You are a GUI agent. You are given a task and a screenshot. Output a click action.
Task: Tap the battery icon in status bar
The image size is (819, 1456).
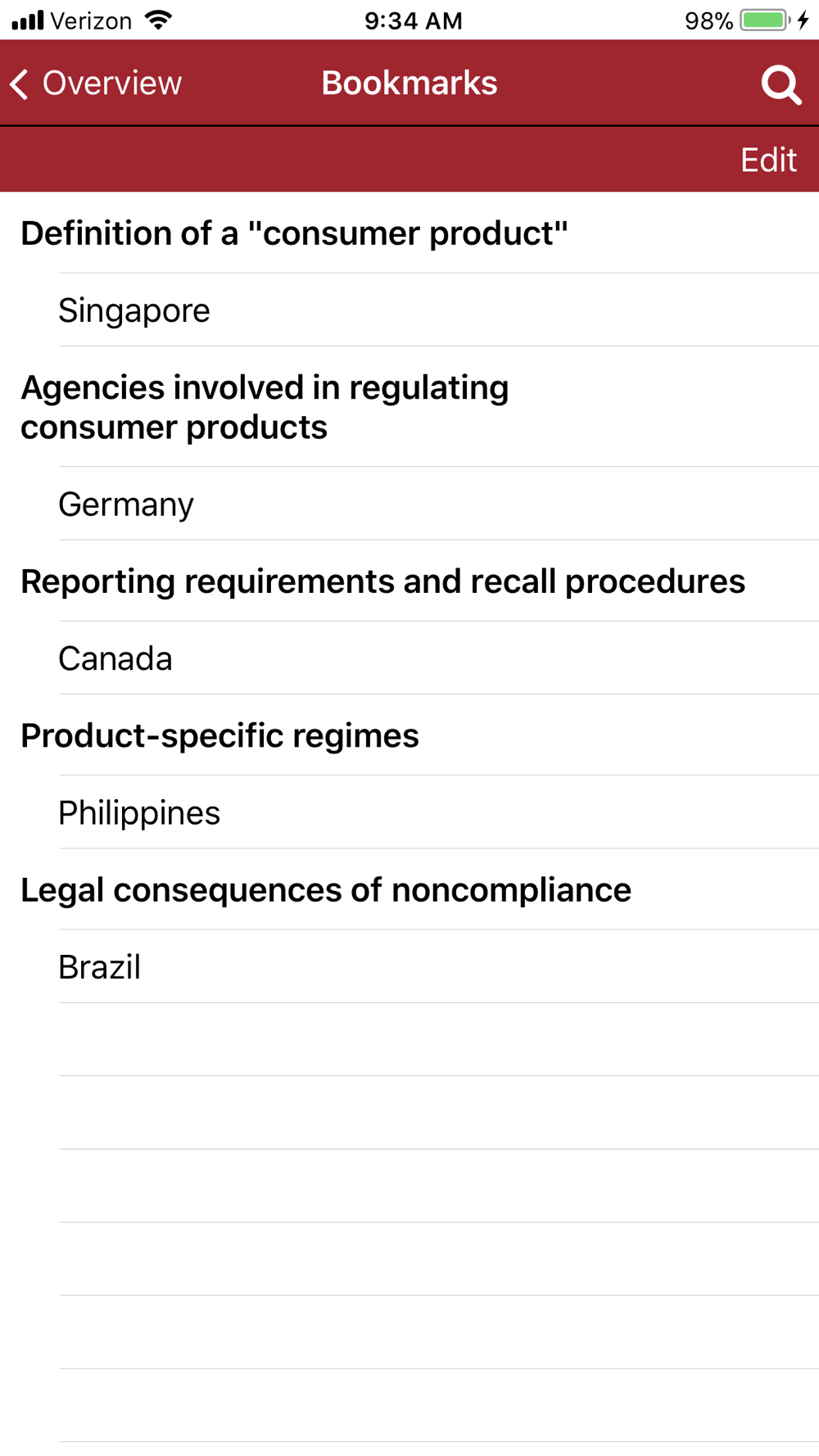(764, 20)
